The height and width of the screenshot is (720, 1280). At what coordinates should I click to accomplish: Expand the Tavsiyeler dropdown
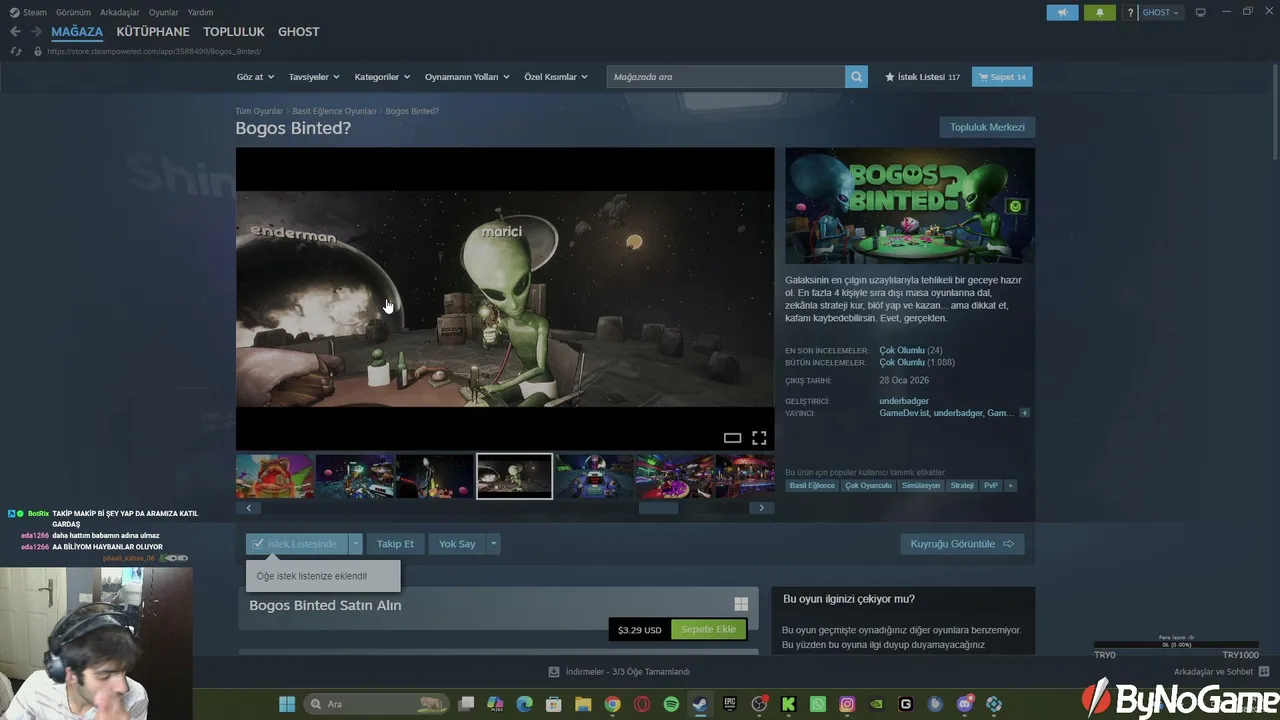(314, 77)
